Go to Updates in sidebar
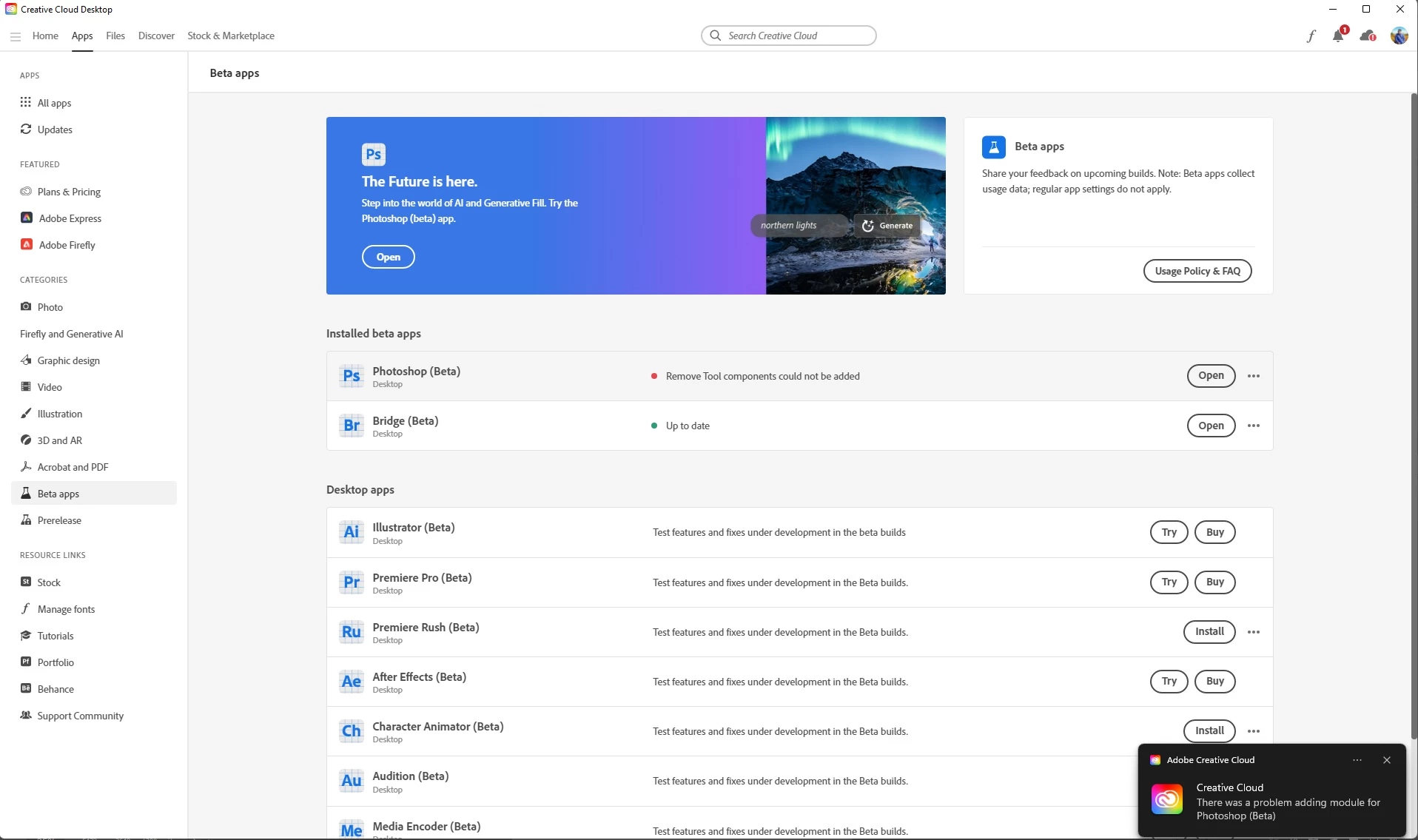This screenshot has width=1418, height=840. click(94, 130)
